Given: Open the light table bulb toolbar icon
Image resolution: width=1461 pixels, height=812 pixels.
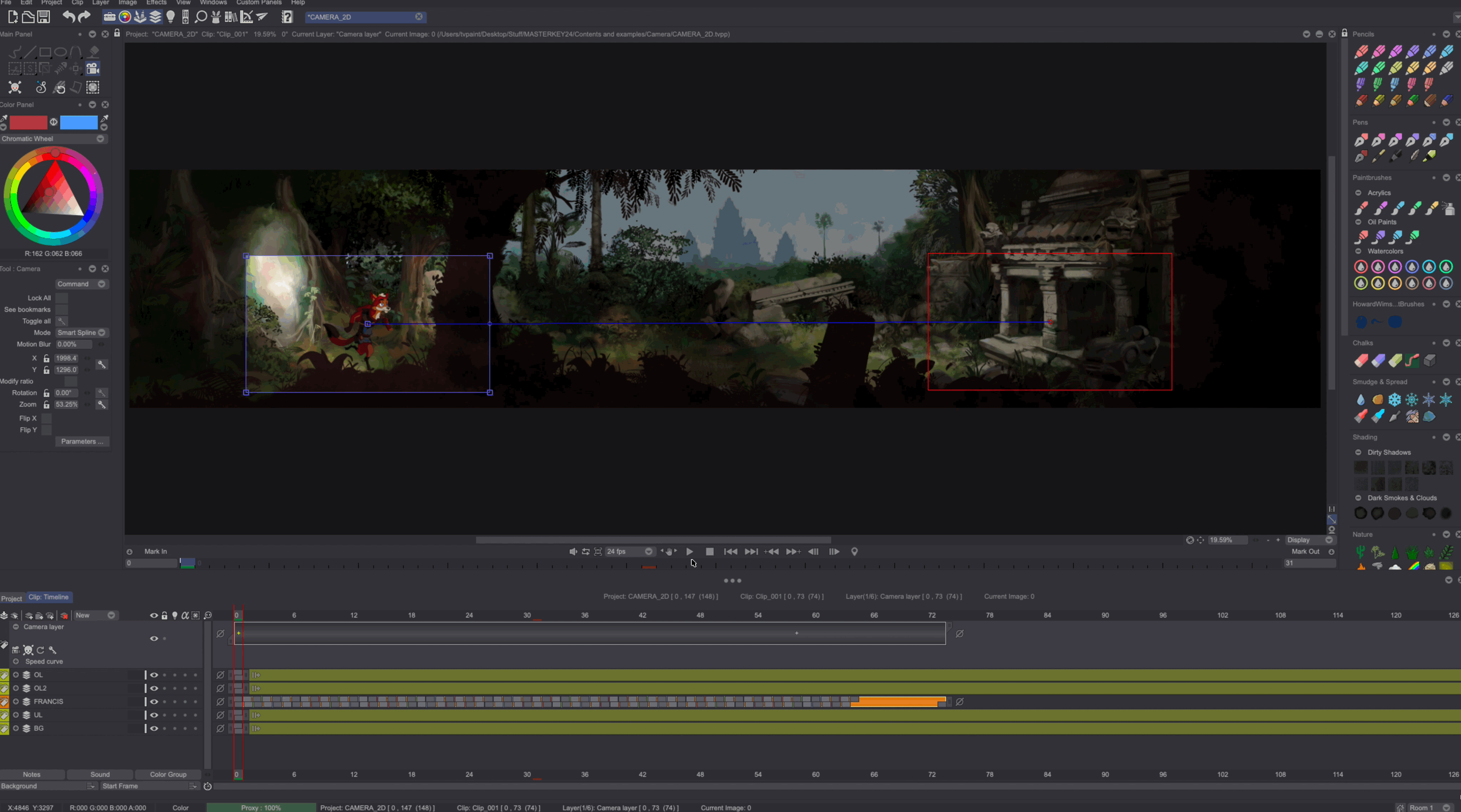Looking at the screenshot, I should point(171,17).
